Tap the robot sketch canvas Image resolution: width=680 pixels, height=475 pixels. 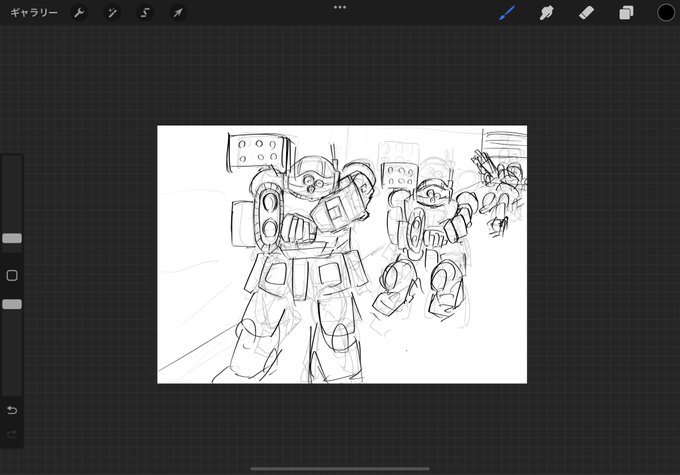[342, 254]
